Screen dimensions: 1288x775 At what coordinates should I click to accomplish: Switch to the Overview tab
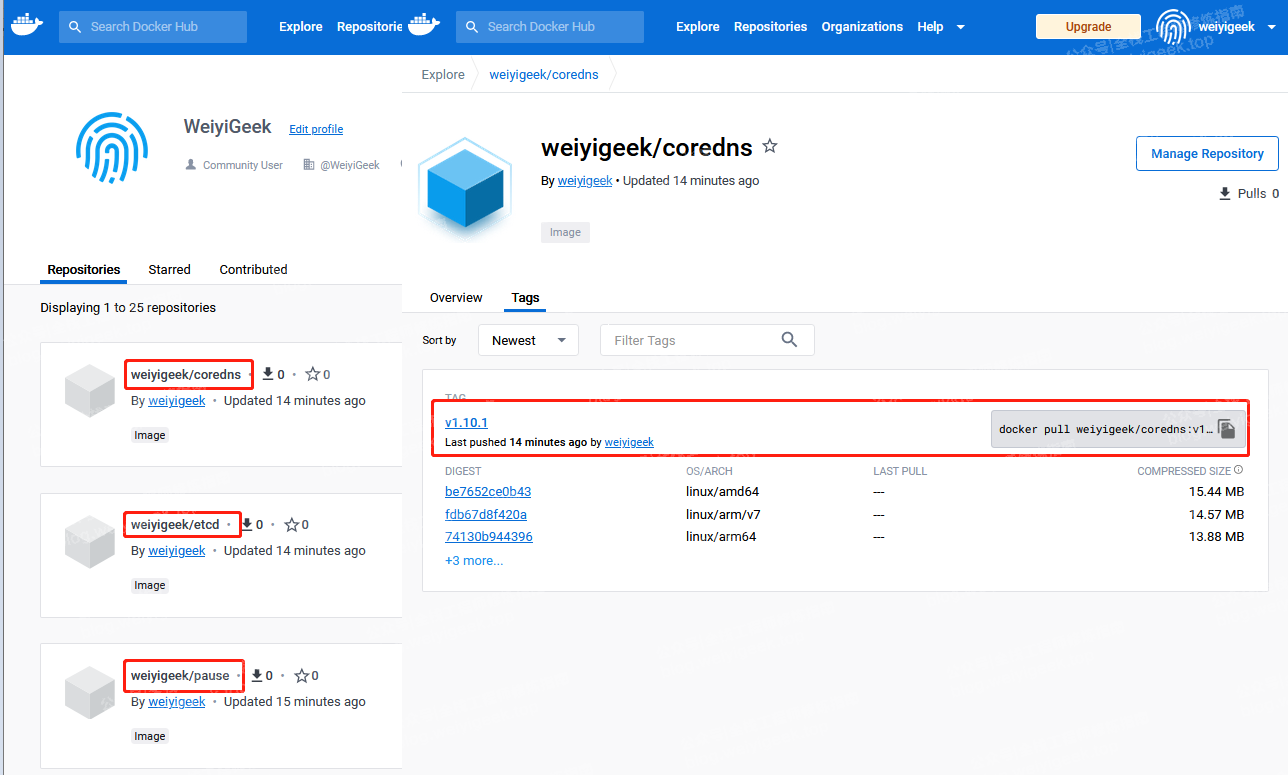[456, 297]
